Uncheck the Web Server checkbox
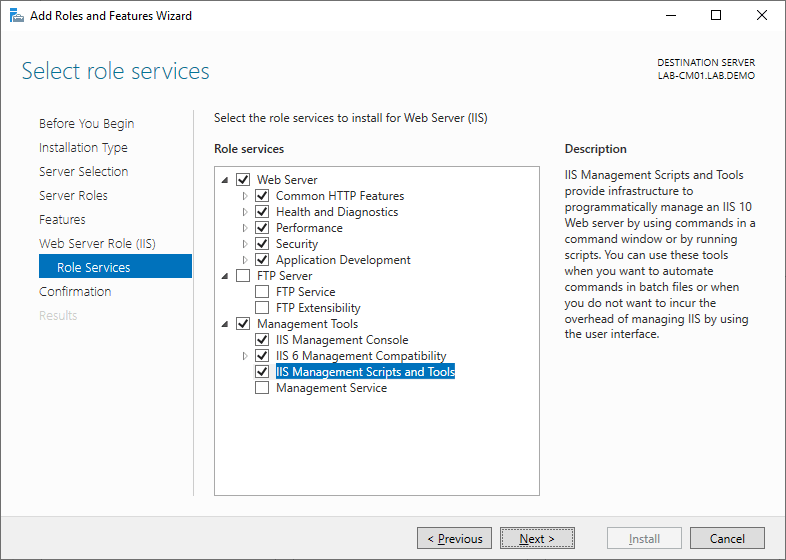This screenshot has height=560, width=786. pos(243,180)
